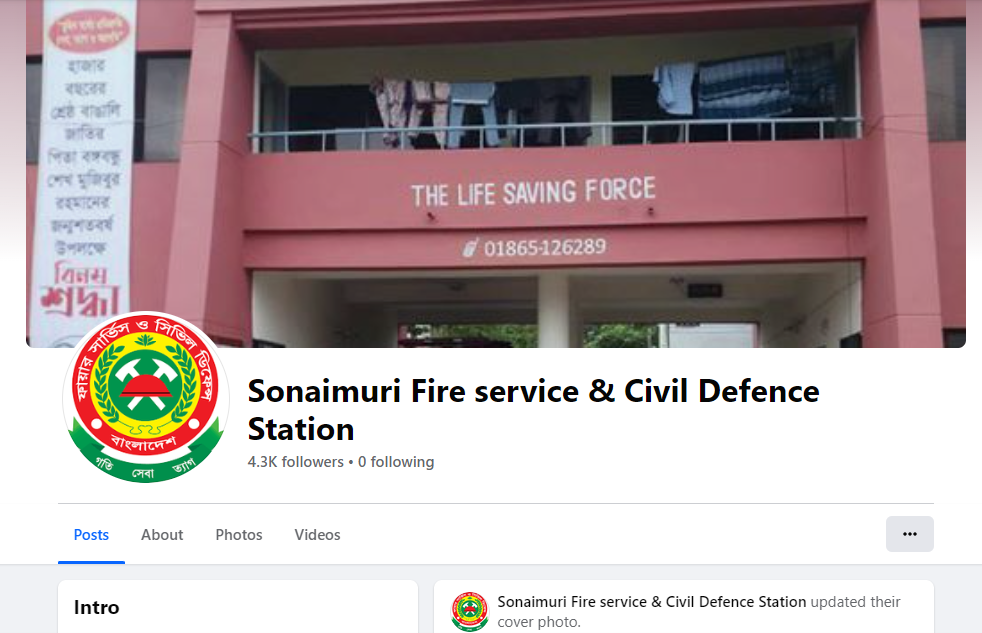Click the Intro section heading
Viewport: 982px width, 633px height.
tap(96, 607)
